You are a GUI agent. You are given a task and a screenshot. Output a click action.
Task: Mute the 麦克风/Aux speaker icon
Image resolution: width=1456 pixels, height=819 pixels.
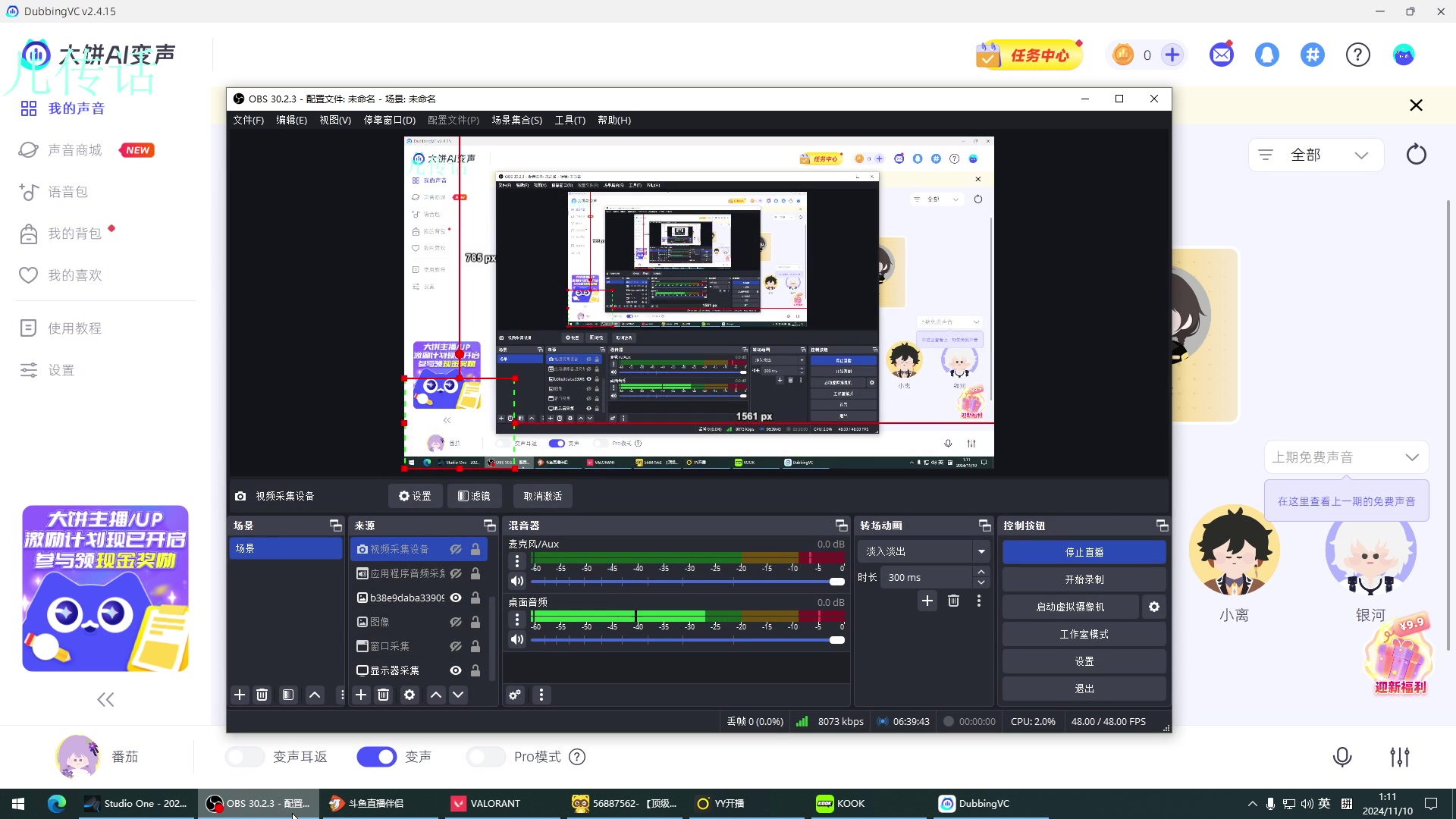[517, 581]
